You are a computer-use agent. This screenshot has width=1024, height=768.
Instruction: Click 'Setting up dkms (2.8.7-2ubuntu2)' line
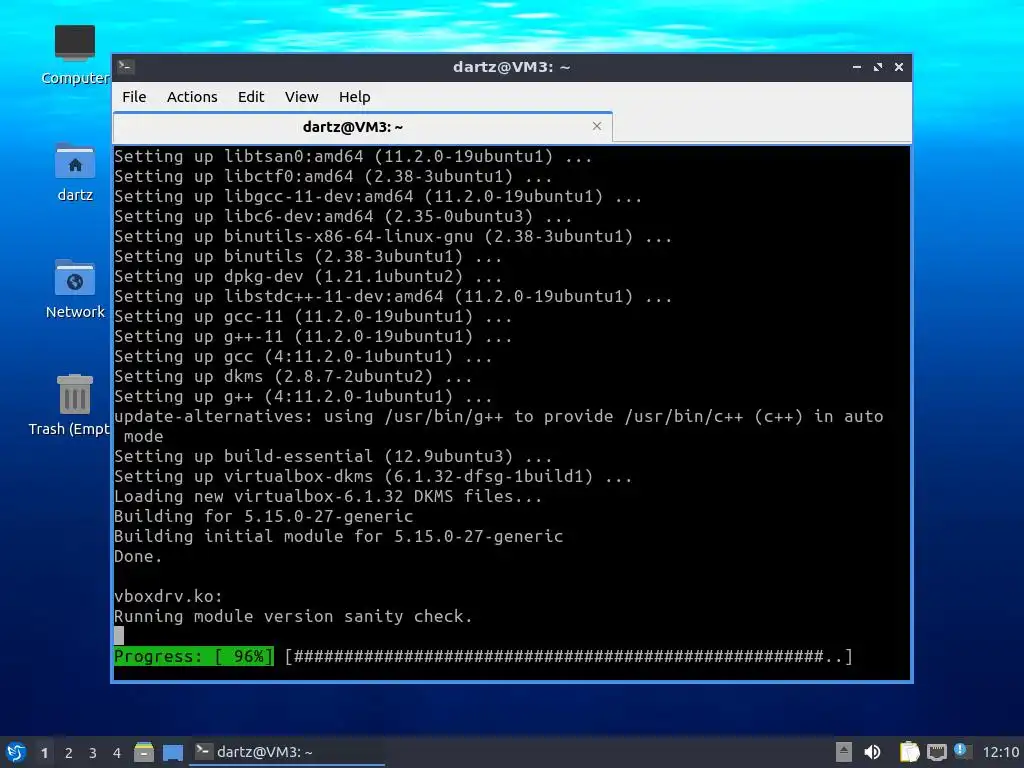pos(293,377)
